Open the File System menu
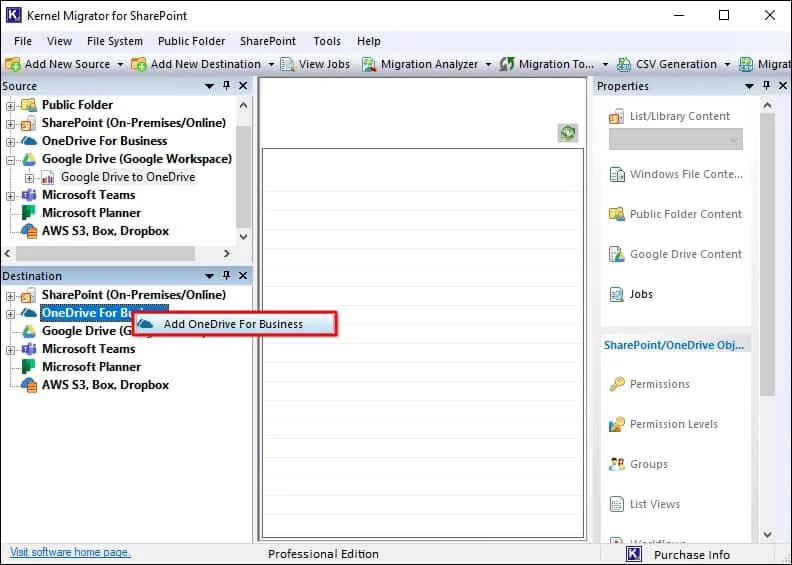792x565 pixels. point(115,41)
